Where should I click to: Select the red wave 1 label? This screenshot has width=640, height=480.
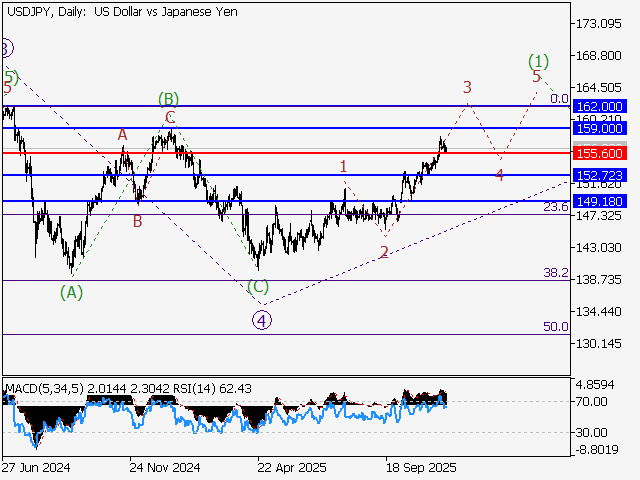pyautogui.click(x=343, y=166)
